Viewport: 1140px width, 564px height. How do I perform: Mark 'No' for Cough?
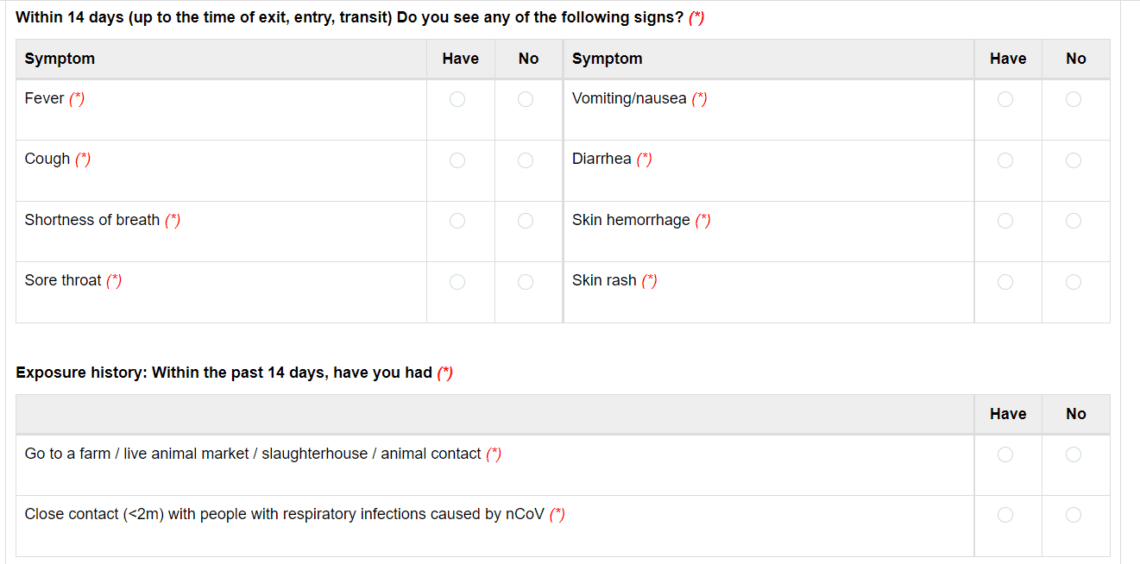[526, 160]
